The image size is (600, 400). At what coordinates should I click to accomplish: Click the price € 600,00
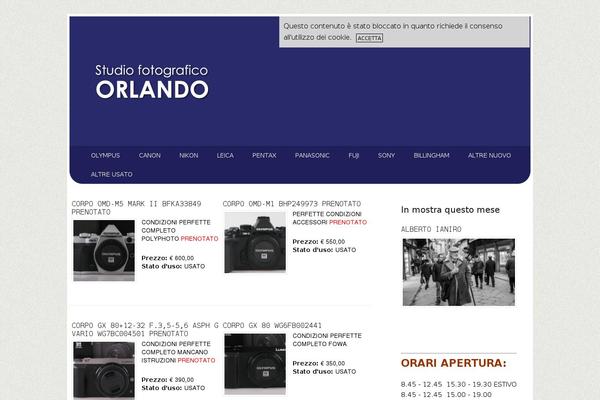(181, 258)
